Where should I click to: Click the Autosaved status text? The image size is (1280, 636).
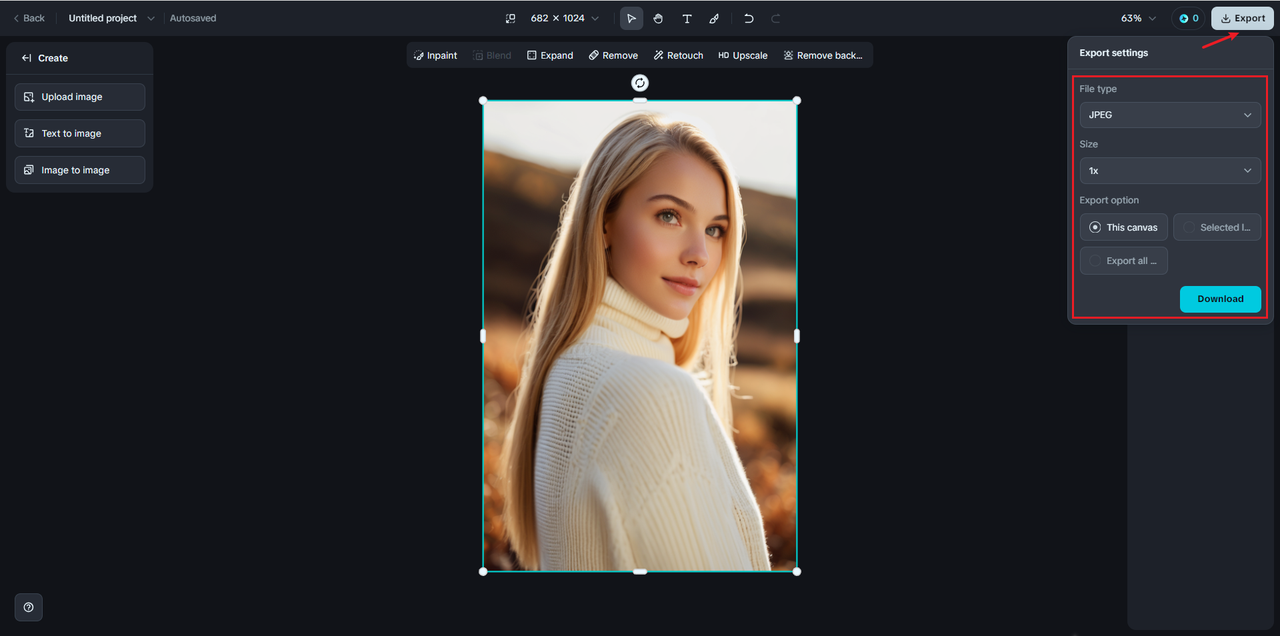[193, 18]
